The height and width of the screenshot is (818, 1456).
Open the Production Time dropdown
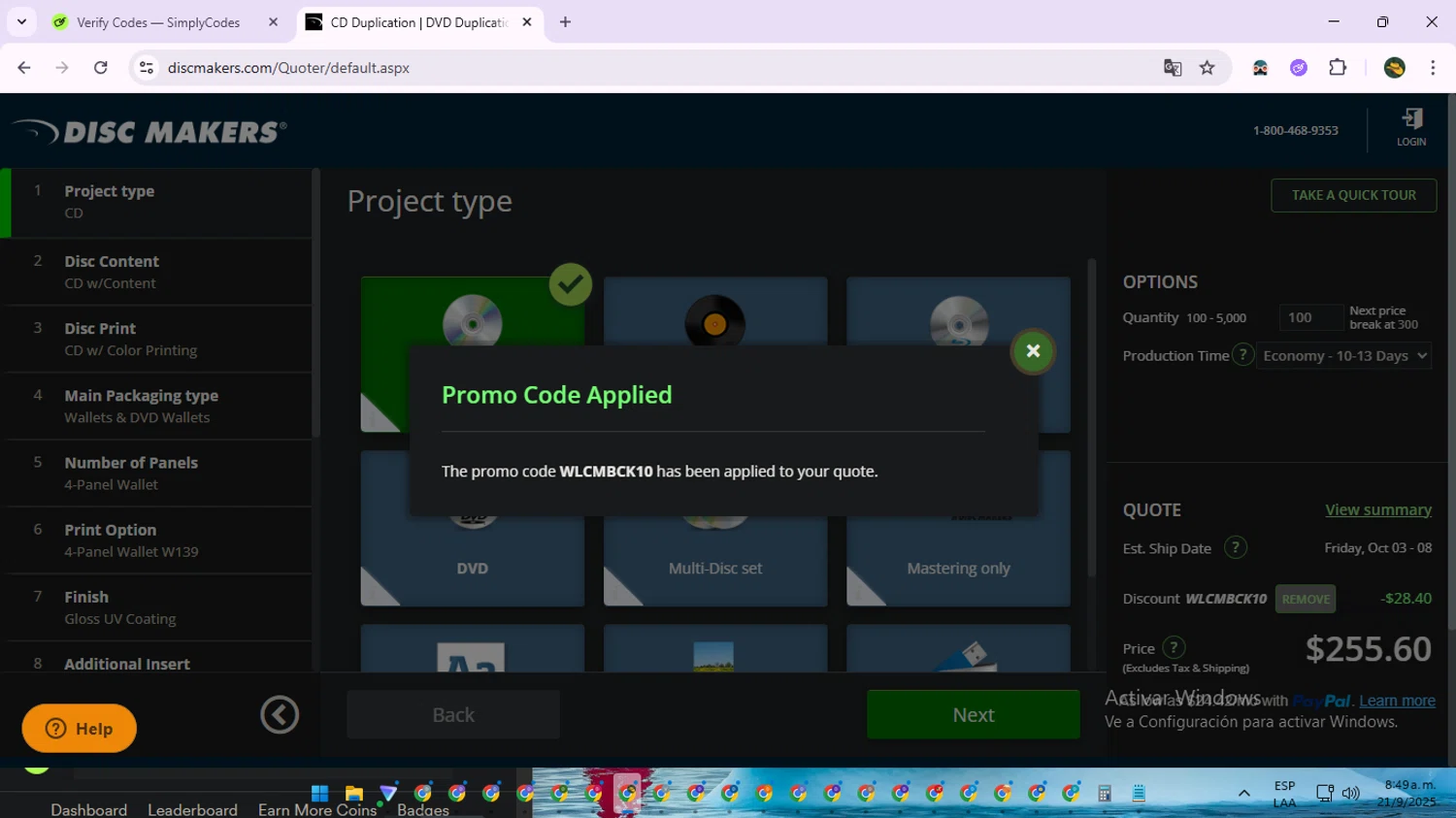pyautogui.click(x=1344, y=356)
